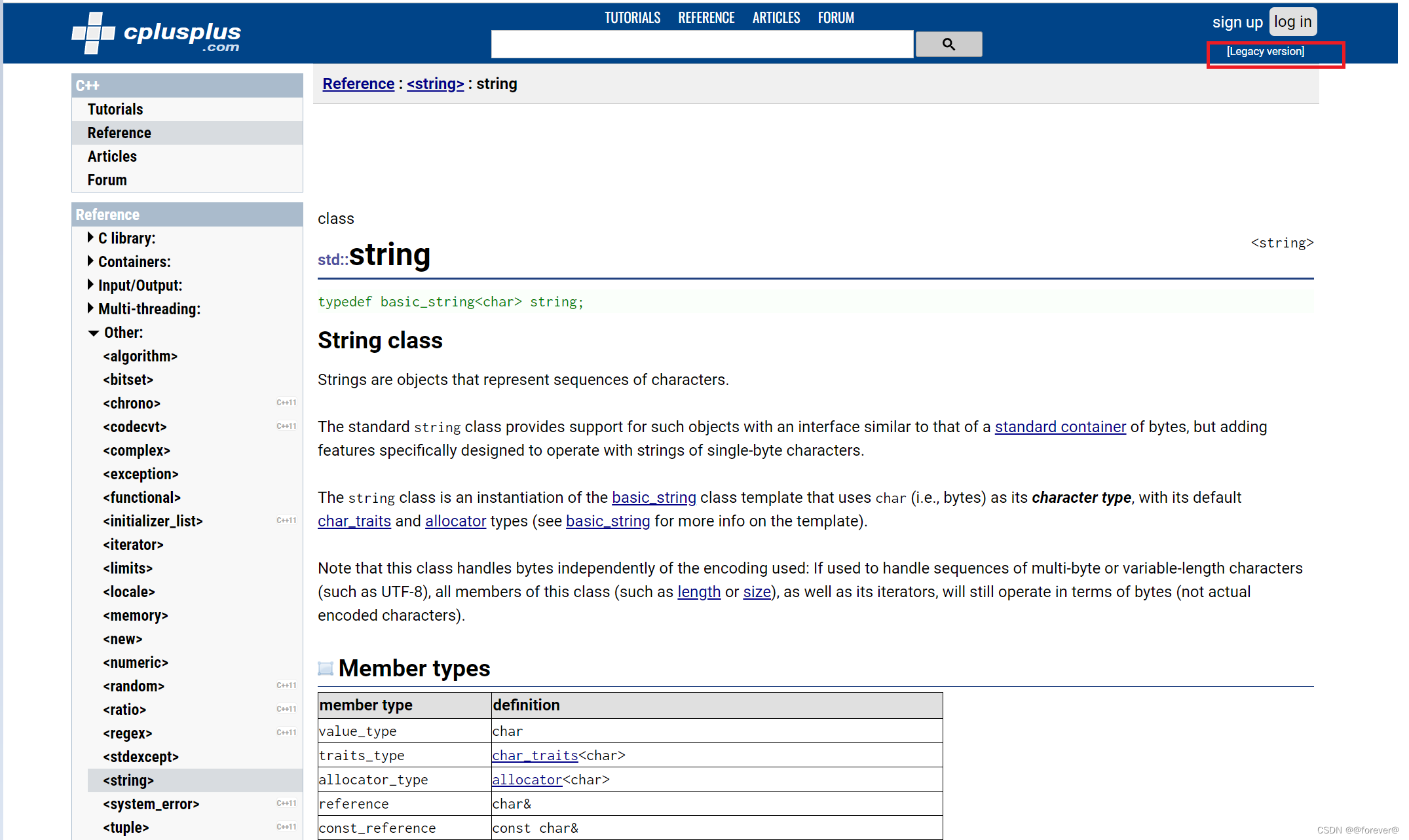Click the magnifying glass search button

tap(948, 45)
